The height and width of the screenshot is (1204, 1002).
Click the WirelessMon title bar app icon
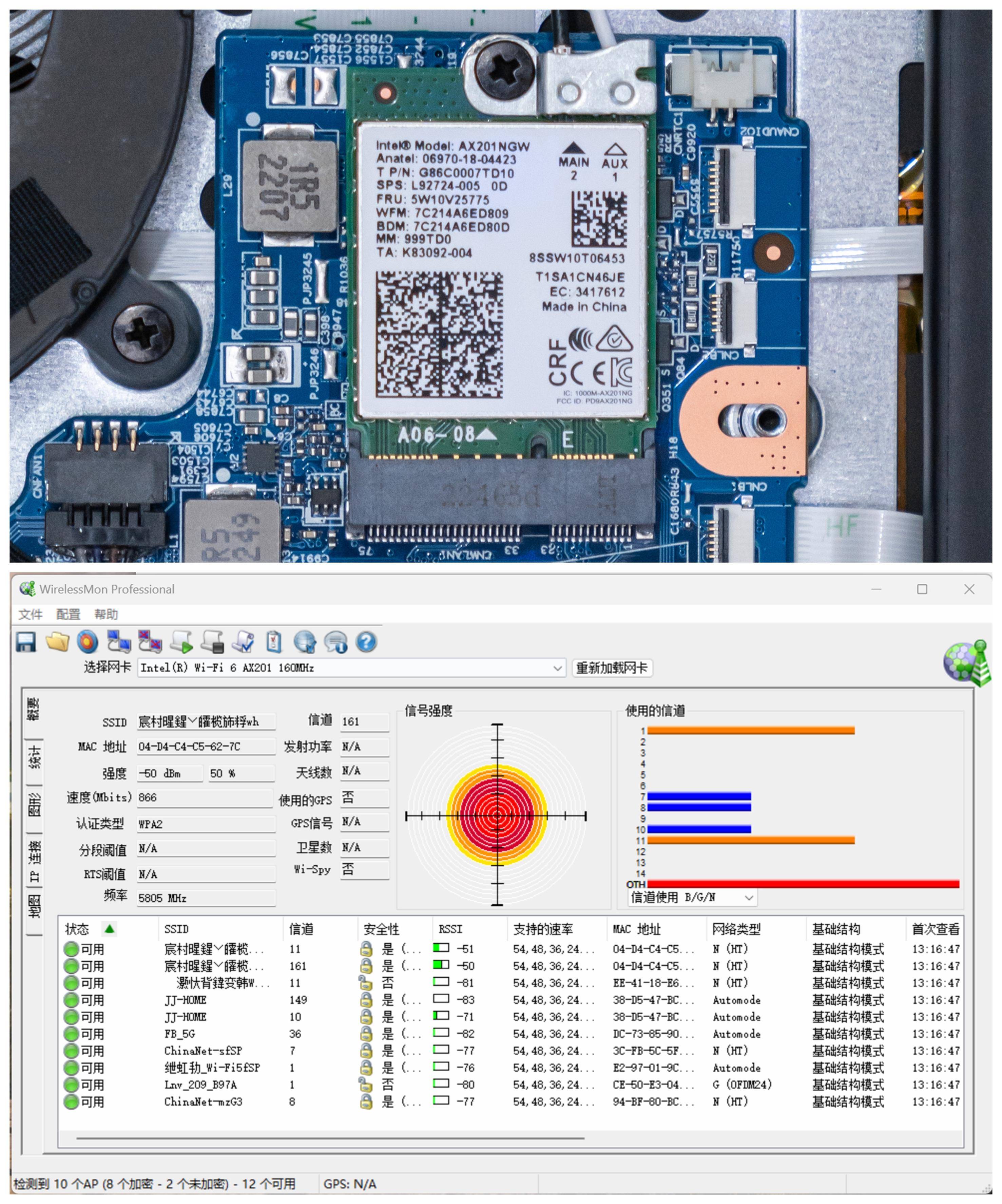pos(27,589)
